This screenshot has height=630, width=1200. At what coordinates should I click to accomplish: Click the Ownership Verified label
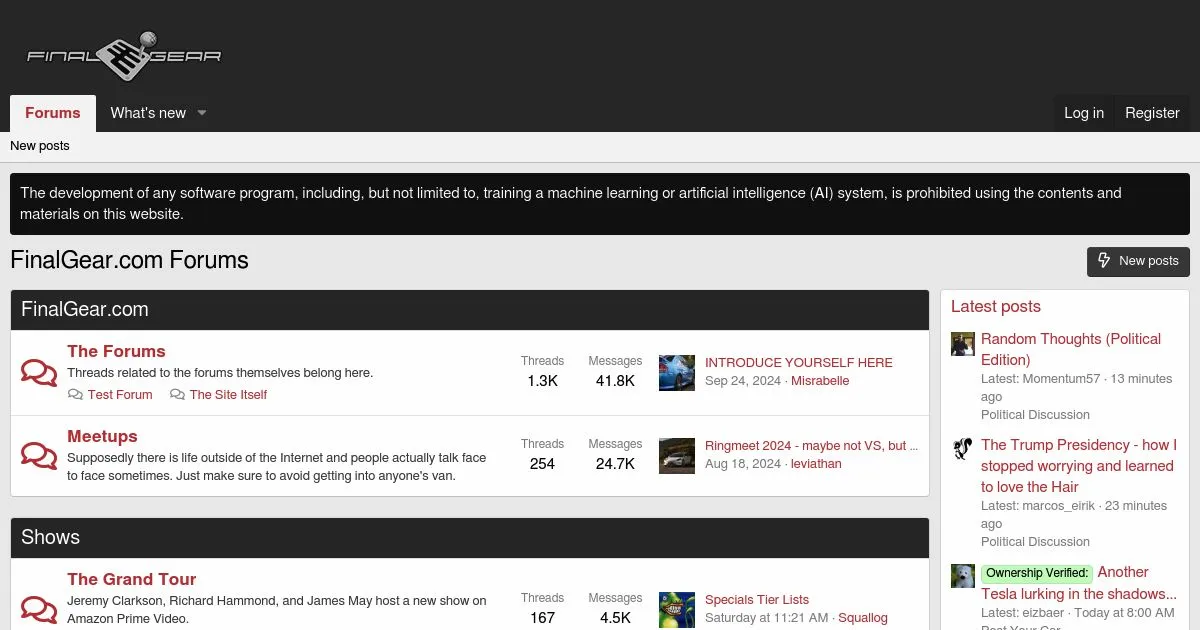click(1036, 574)
